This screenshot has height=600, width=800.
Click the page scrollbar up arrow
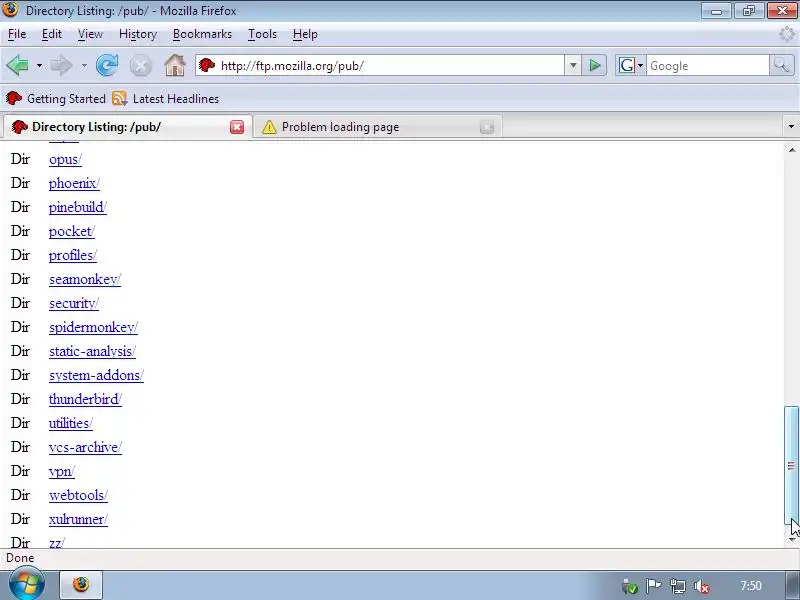click(x=791, y=150)
